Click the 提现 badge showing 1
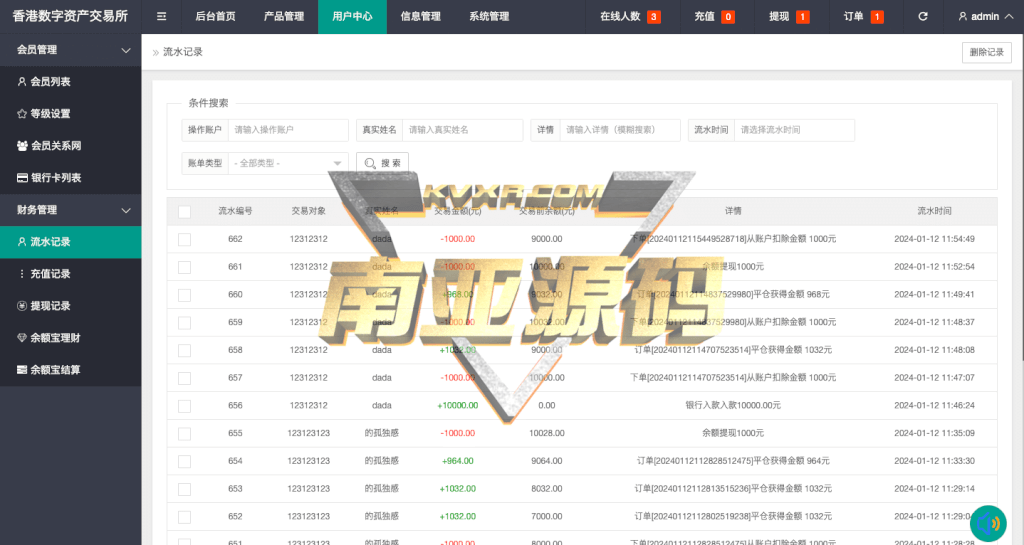The width and height of the screenshot is (1024, 545). 803,17
